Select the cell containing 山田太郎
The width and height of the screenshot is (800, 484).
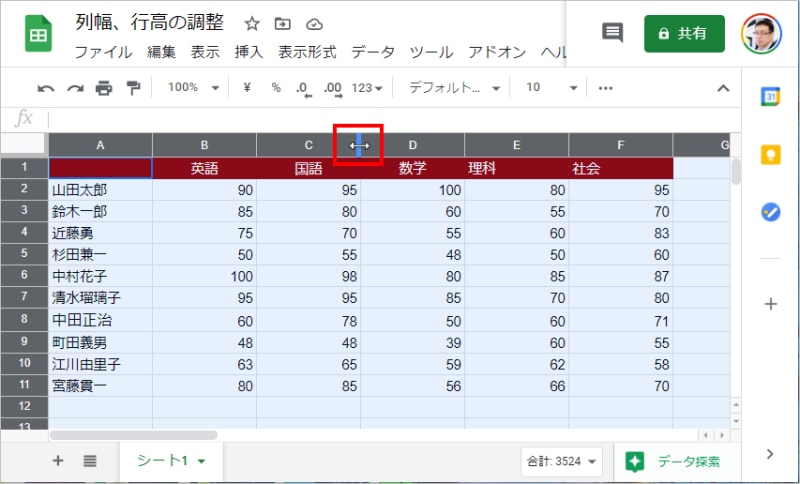pyautogui.click(x=101, y=190)
